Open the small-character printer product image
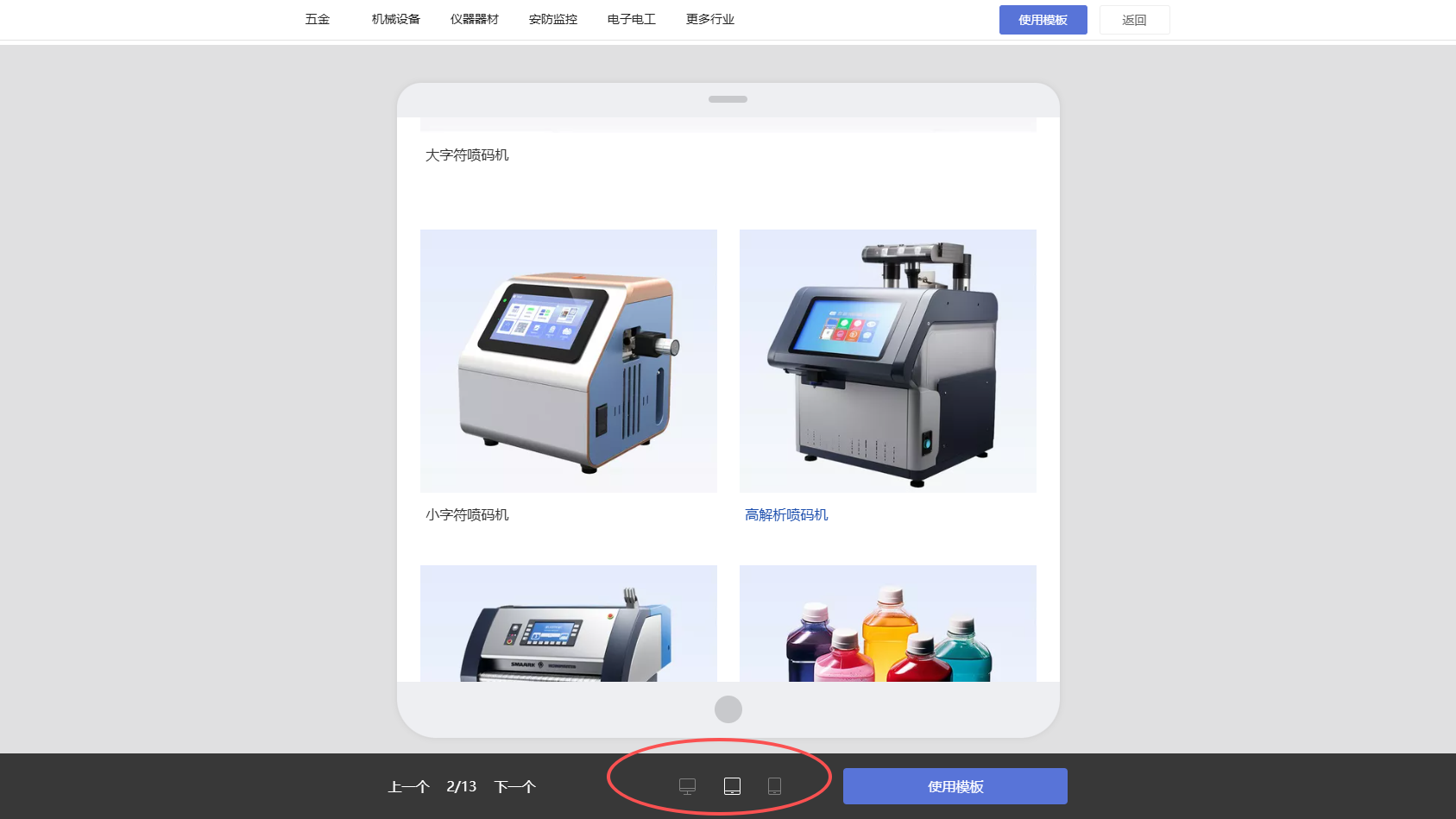 569,361
